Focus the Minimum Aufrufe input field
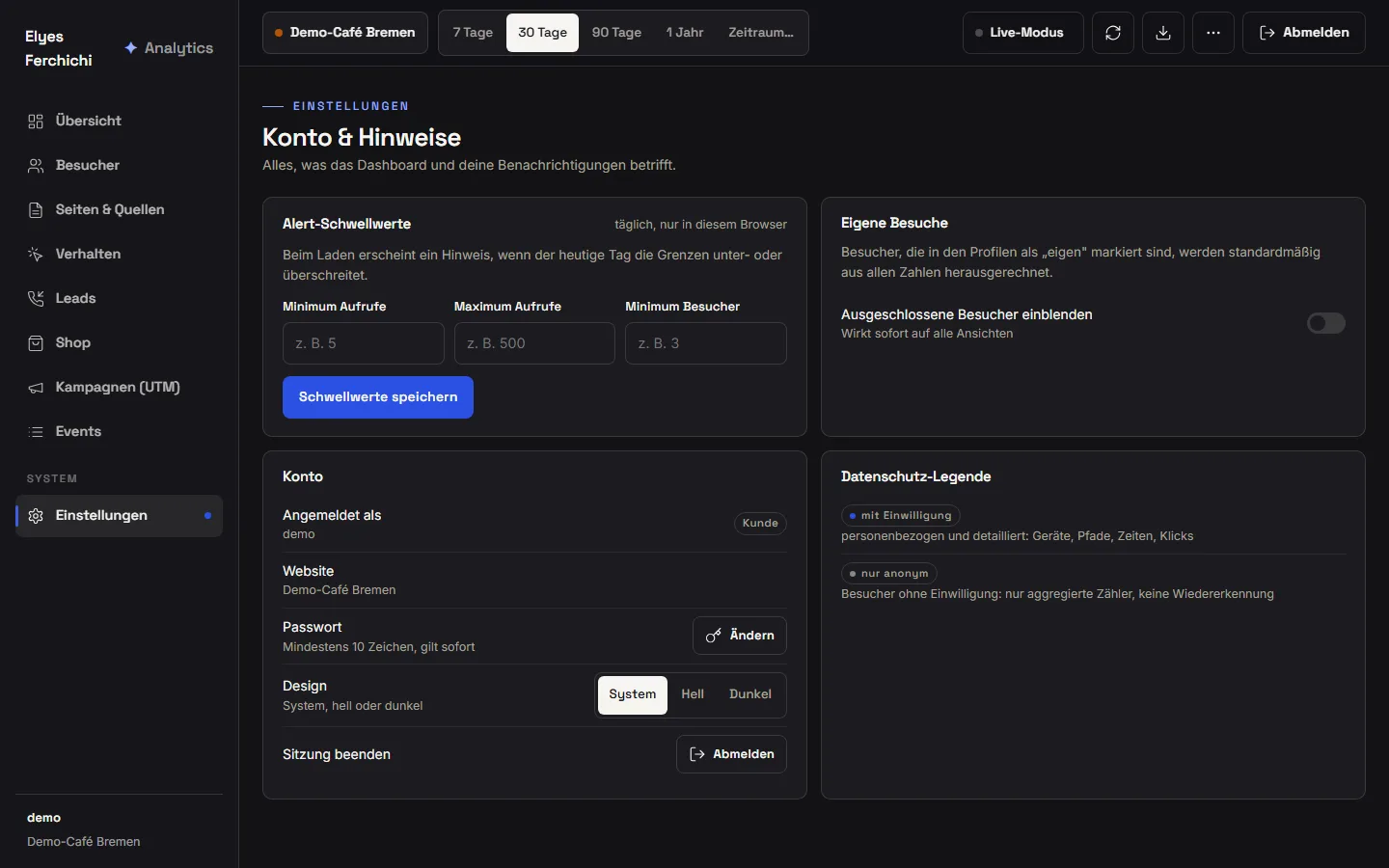Screen dimensions: 1389x868 pyautogui.click(x=364, y=343)
